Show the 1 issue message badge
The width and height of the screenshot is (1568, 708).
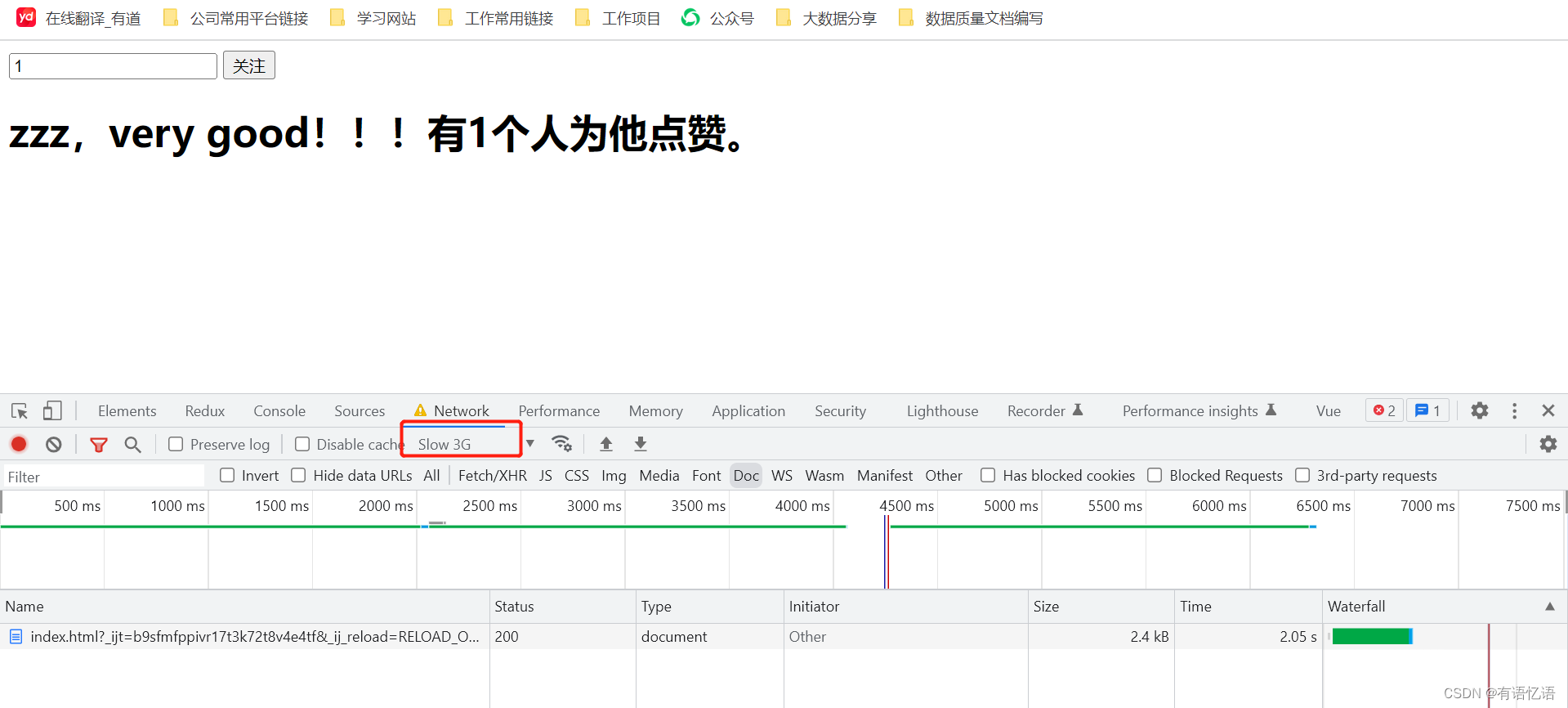coord(1427,410)
